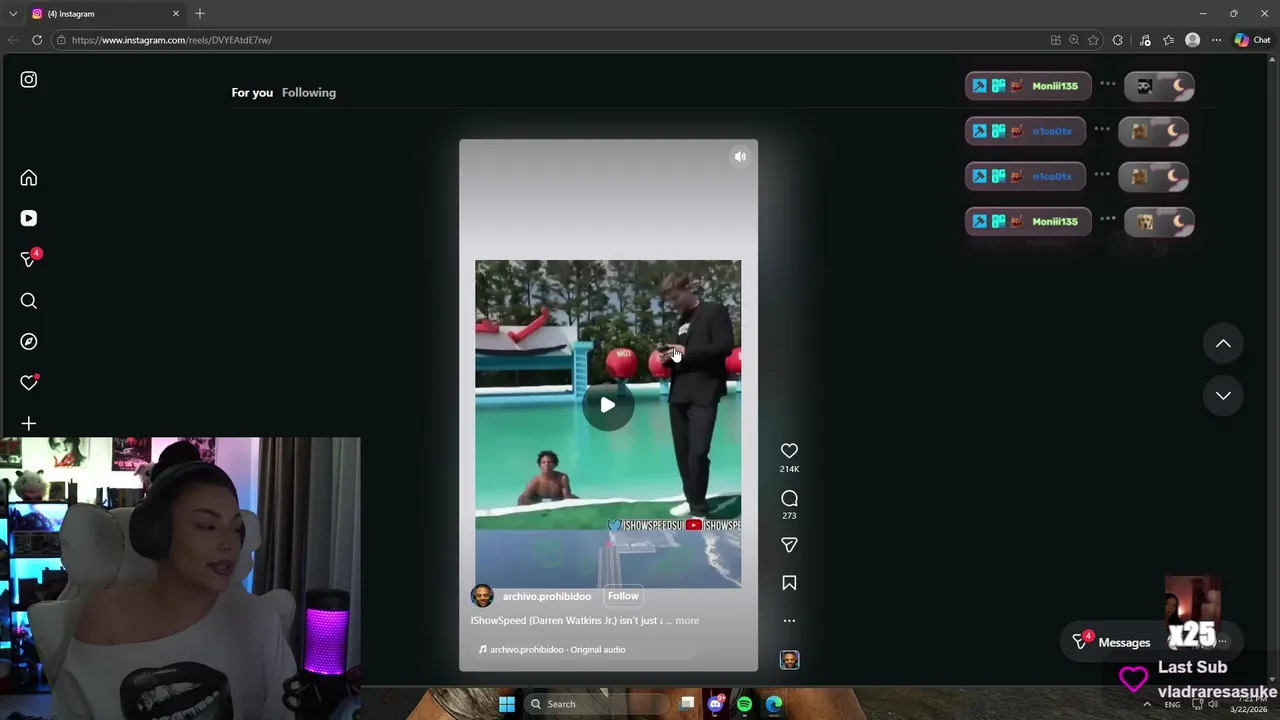Save the reel with bookmark icon
The height and width of the screenshot is (720, 1280).
(789, 583)
